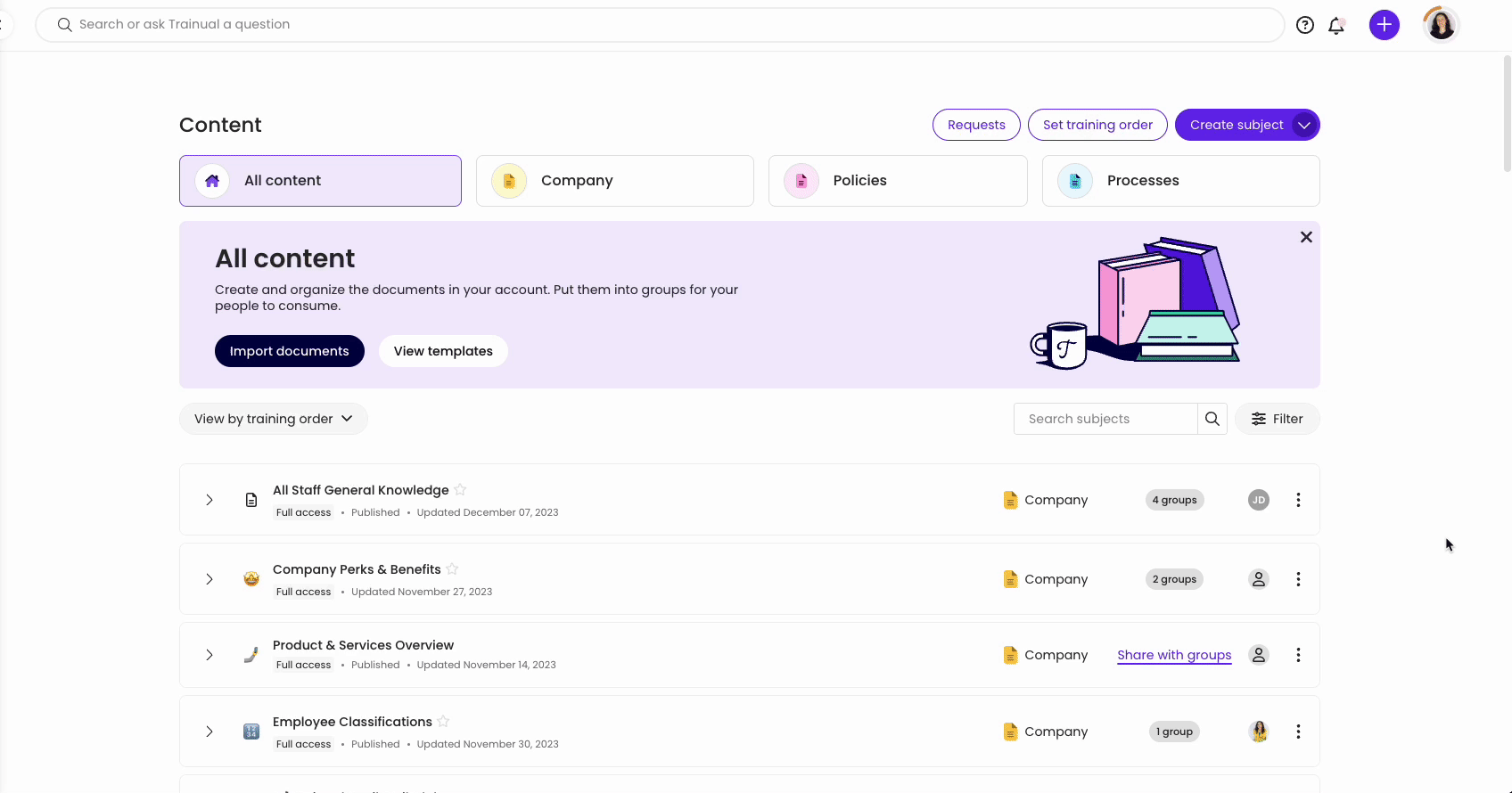Viewport: 1512px width, 793px height.
Task: Click the page vertical scrollbar
Action: point(1507,116)
